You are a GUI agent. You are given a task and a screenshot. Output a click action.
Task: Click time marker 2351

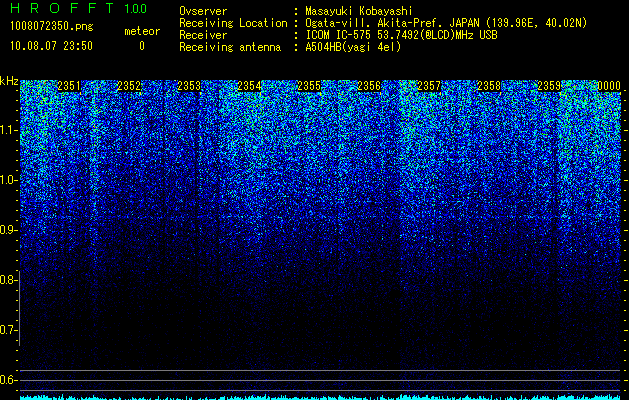point(69,86)
